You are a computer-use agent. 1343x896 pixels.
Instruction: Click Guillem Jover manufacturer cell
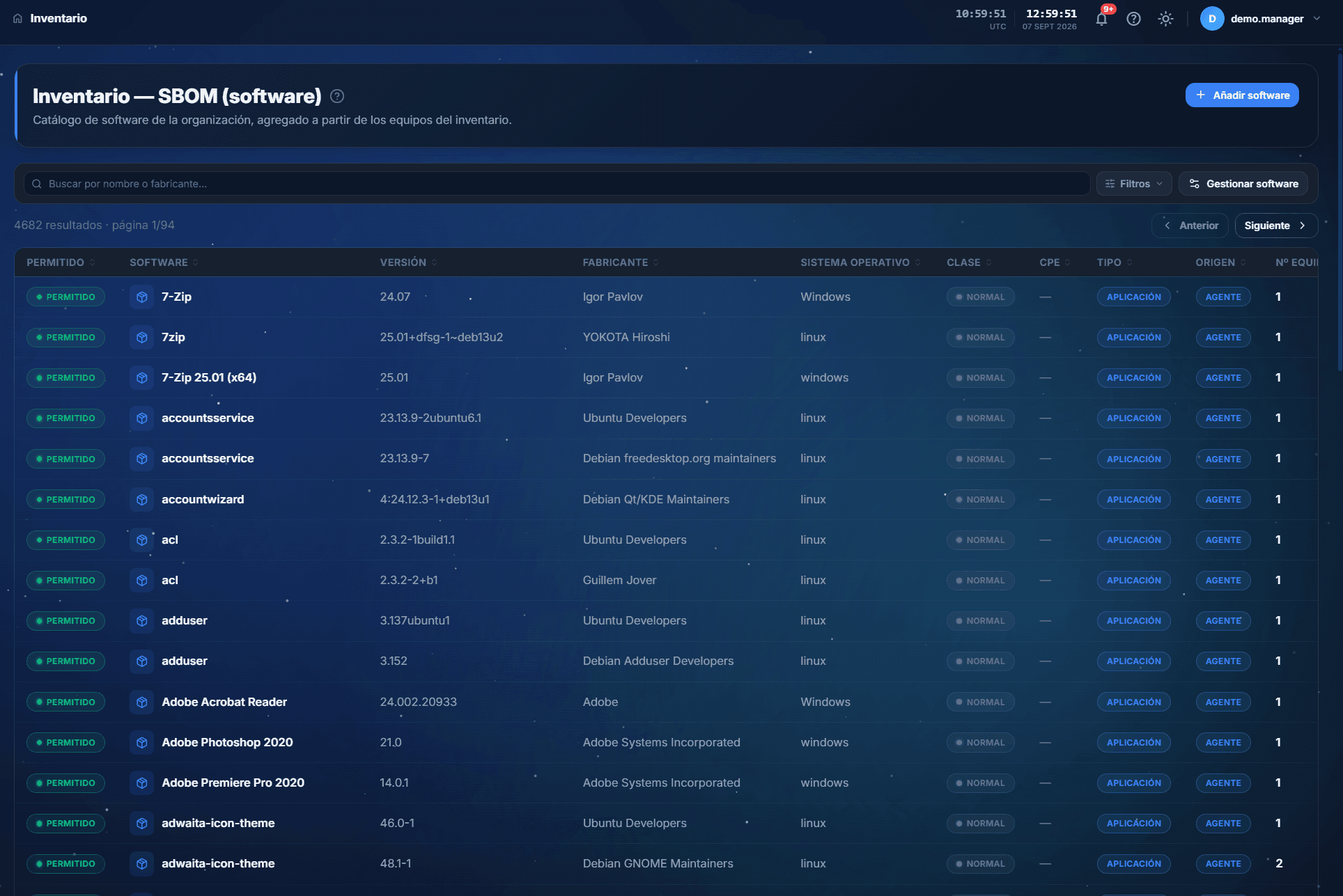click(x=619, y=580)
